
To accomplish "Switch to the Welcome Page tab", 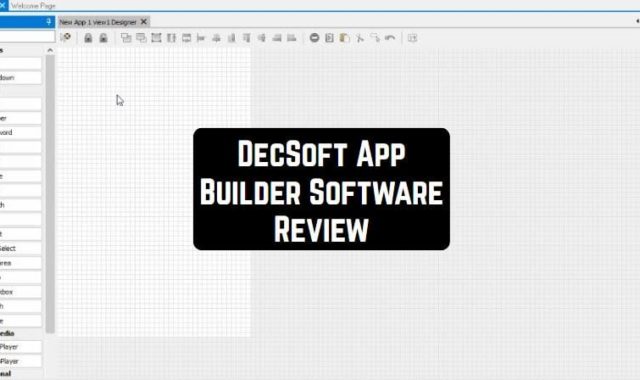I will click(33, 6).
